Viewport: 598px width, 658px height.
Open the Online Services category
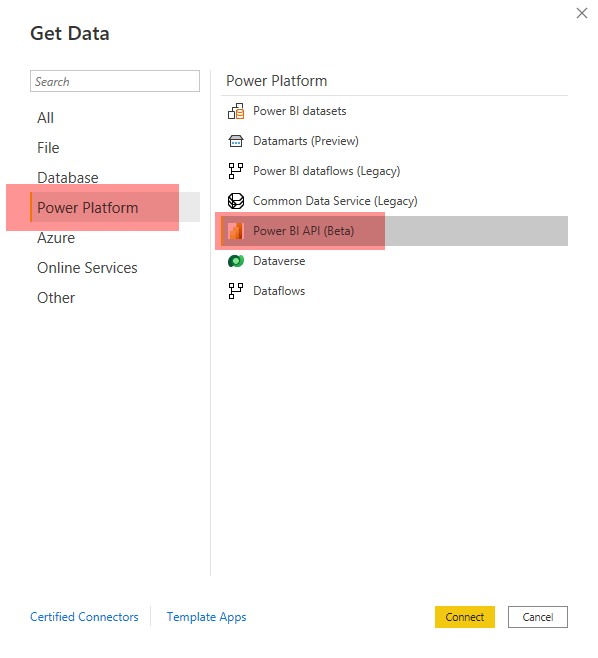(x=87, y=268)
